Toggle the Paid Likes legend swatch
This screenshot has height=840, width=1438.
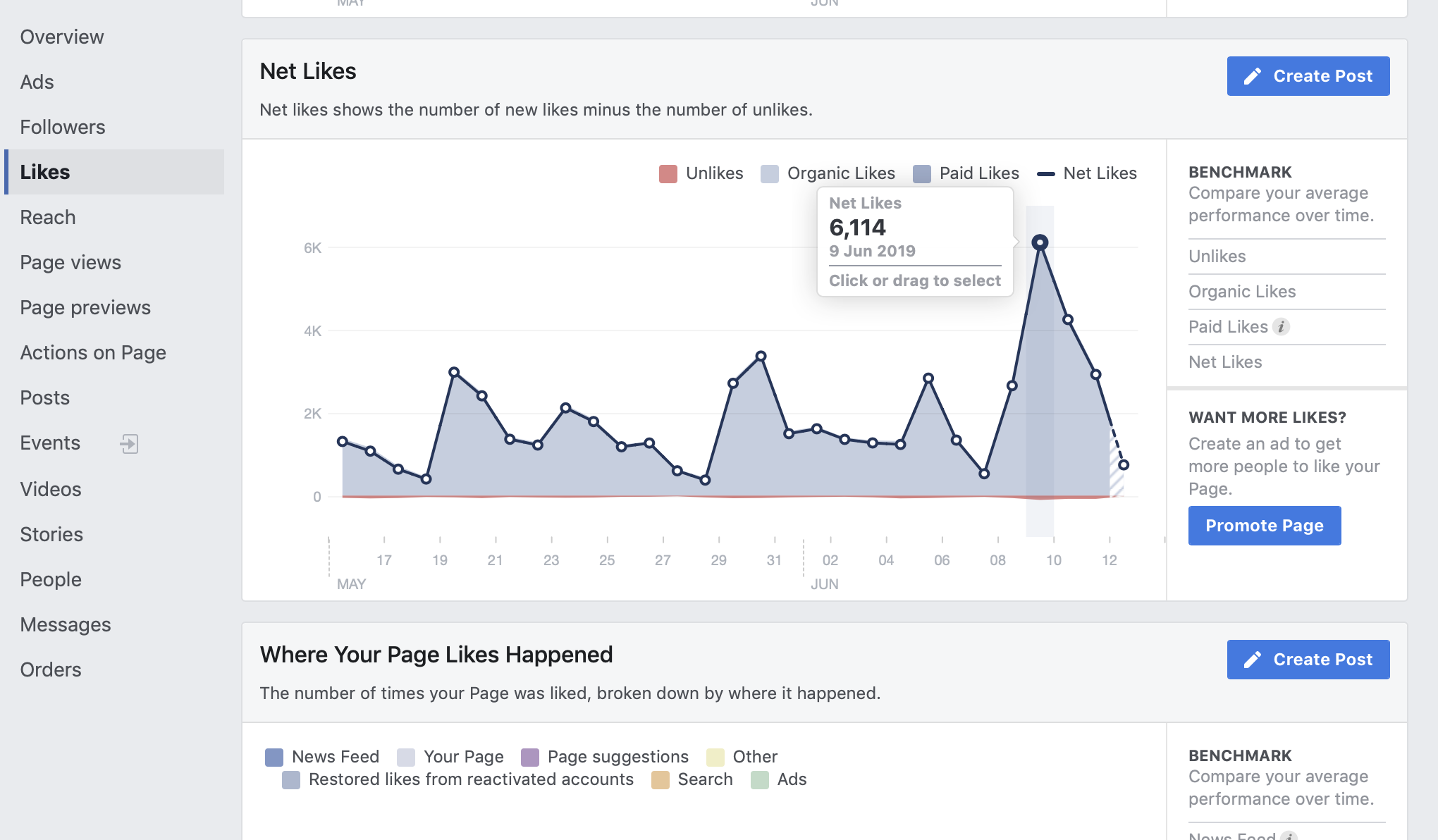point(922,173)
